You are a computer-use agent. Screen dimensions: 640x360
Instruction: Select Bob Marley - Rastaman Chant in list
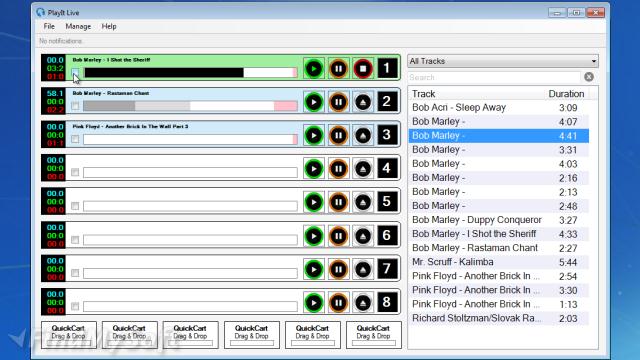click(499, 248)
